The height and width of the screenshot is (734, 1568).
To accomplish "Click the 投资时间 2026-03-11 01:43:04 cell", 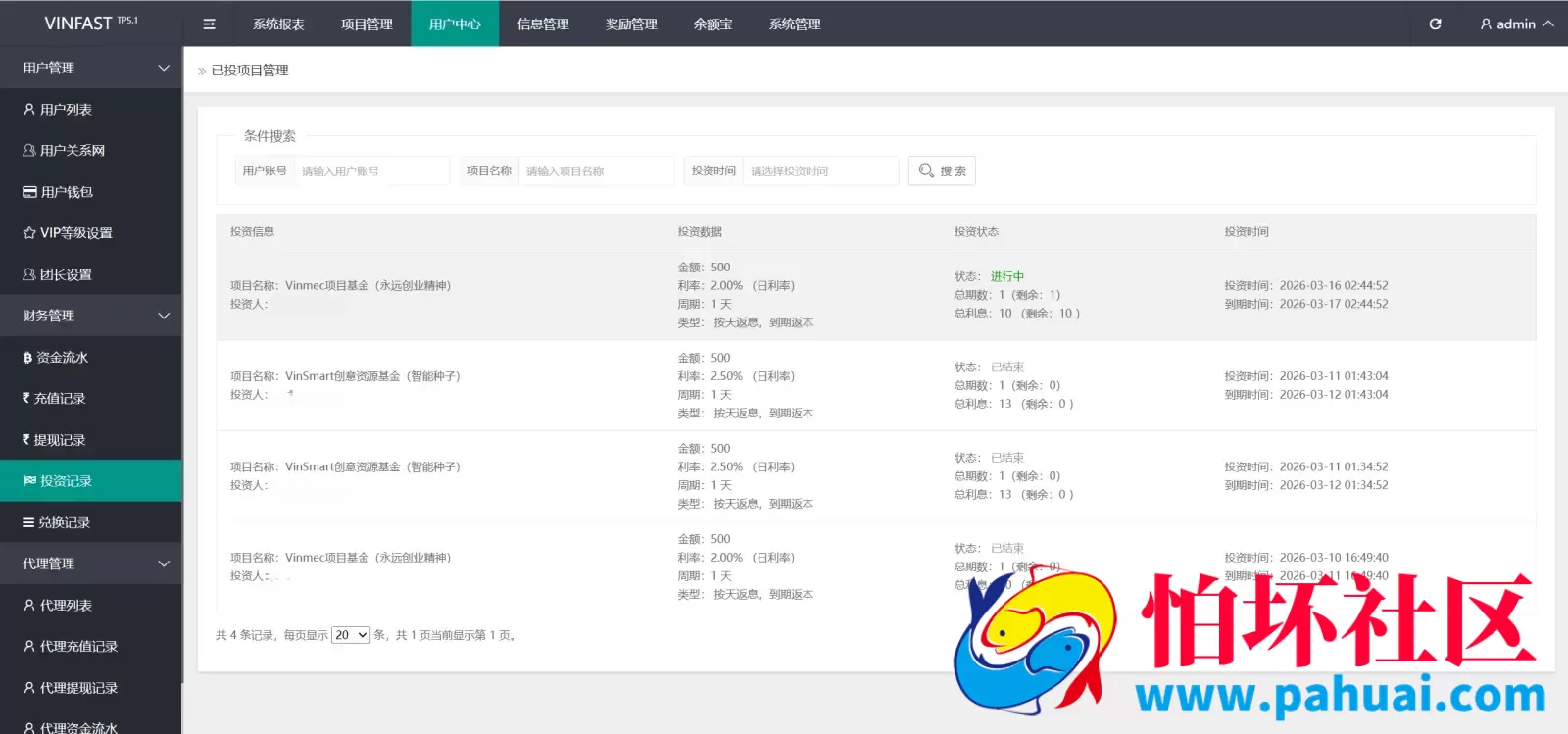I will (1306, 376).
